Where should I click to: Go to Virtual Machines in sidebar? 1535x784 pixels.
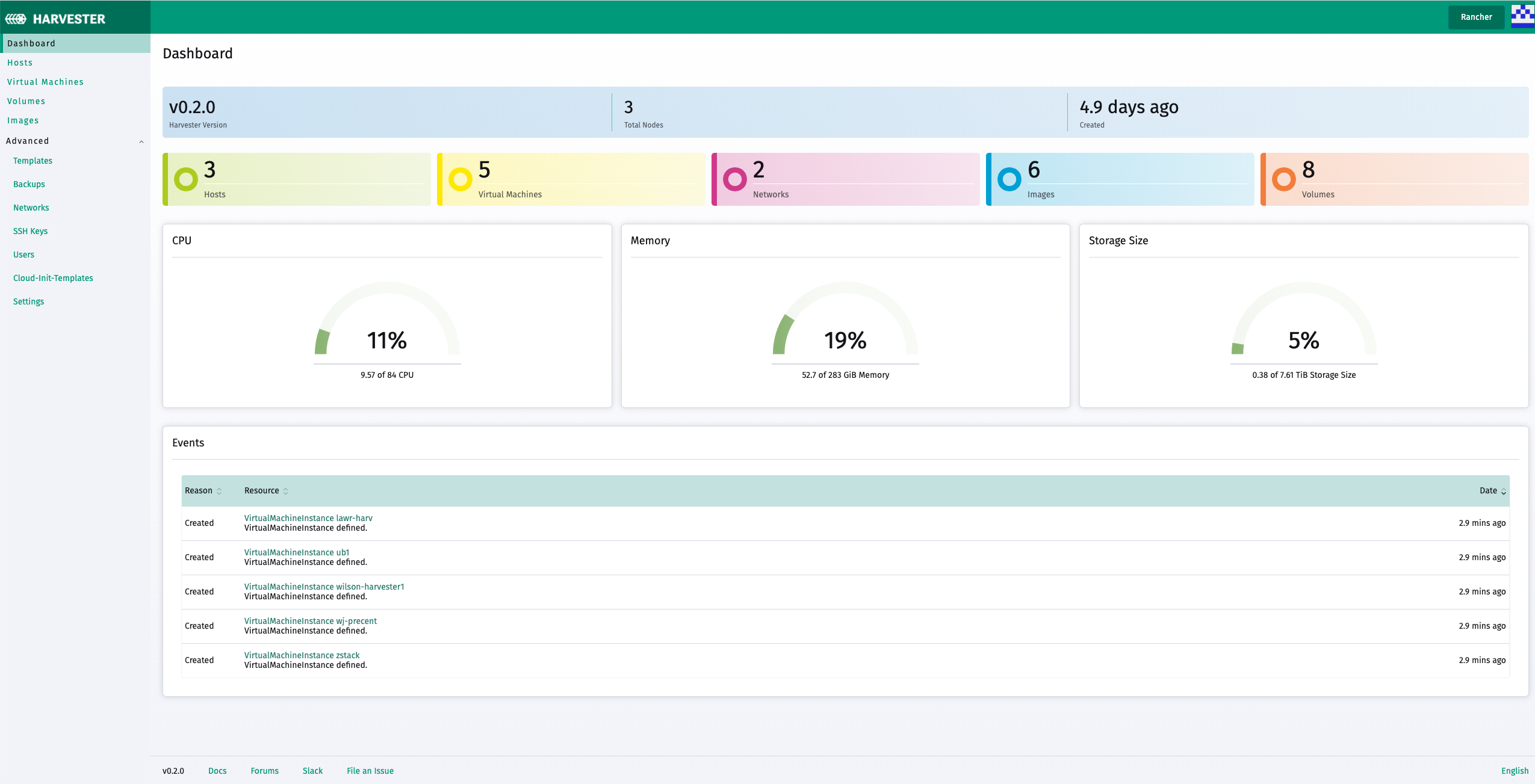pos(45,82)
